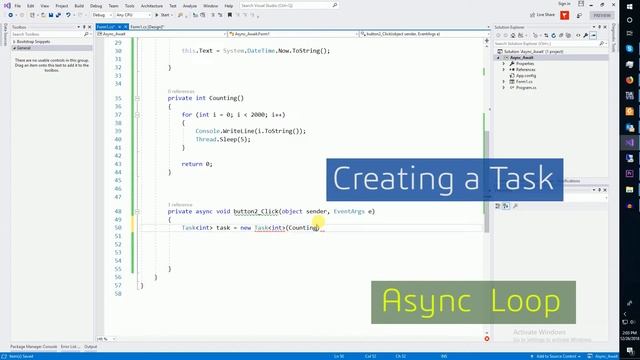Click the Navigate Backward toolbar icon
The height and width of the screenshot is (360, 640).
[x=11, y=15]
